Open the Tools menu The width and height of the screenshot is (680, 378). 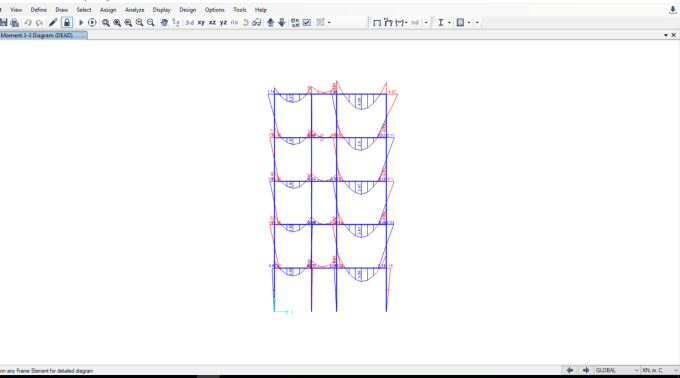click(x=239, y=10)
